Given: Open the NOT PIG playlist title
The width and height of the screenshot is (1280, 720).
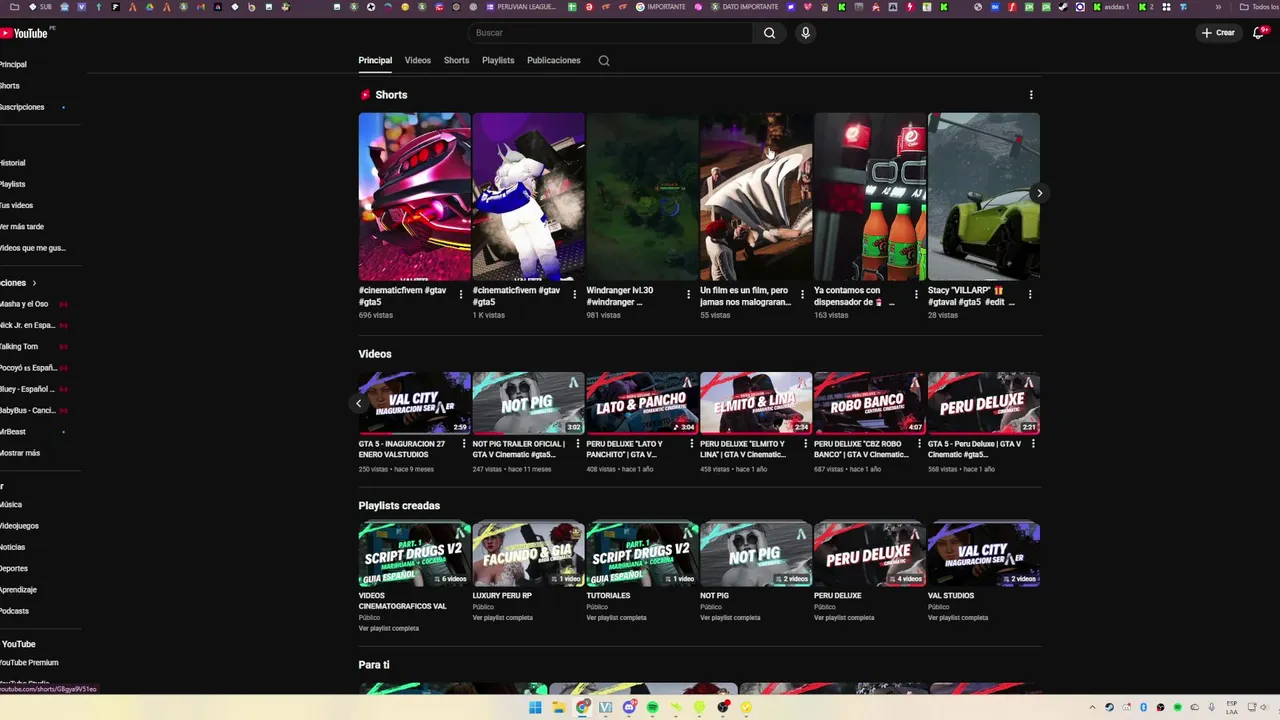Looking at the screenshot, I should [714, 596].
